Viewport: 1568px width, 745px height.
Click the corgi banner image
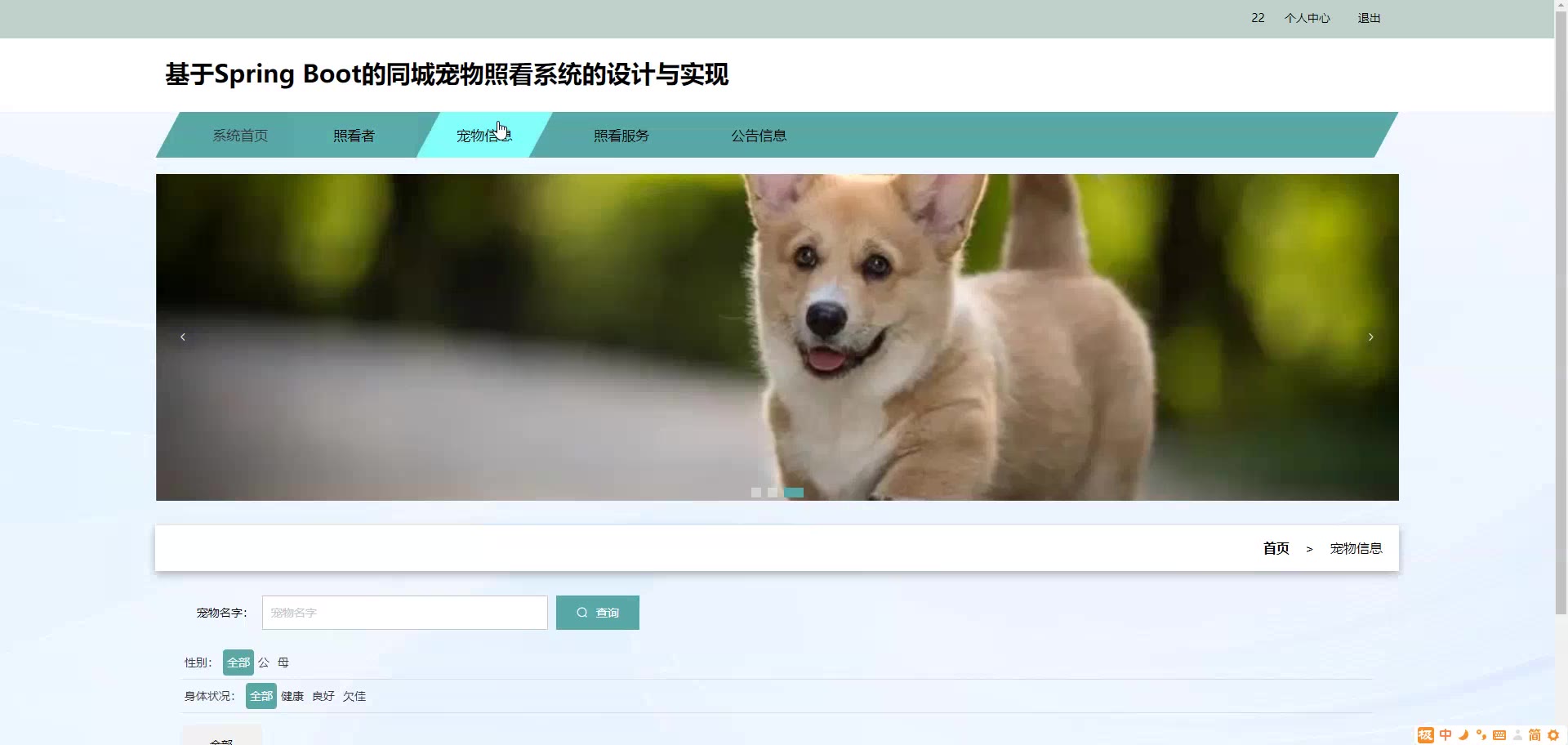pos(777,337)
